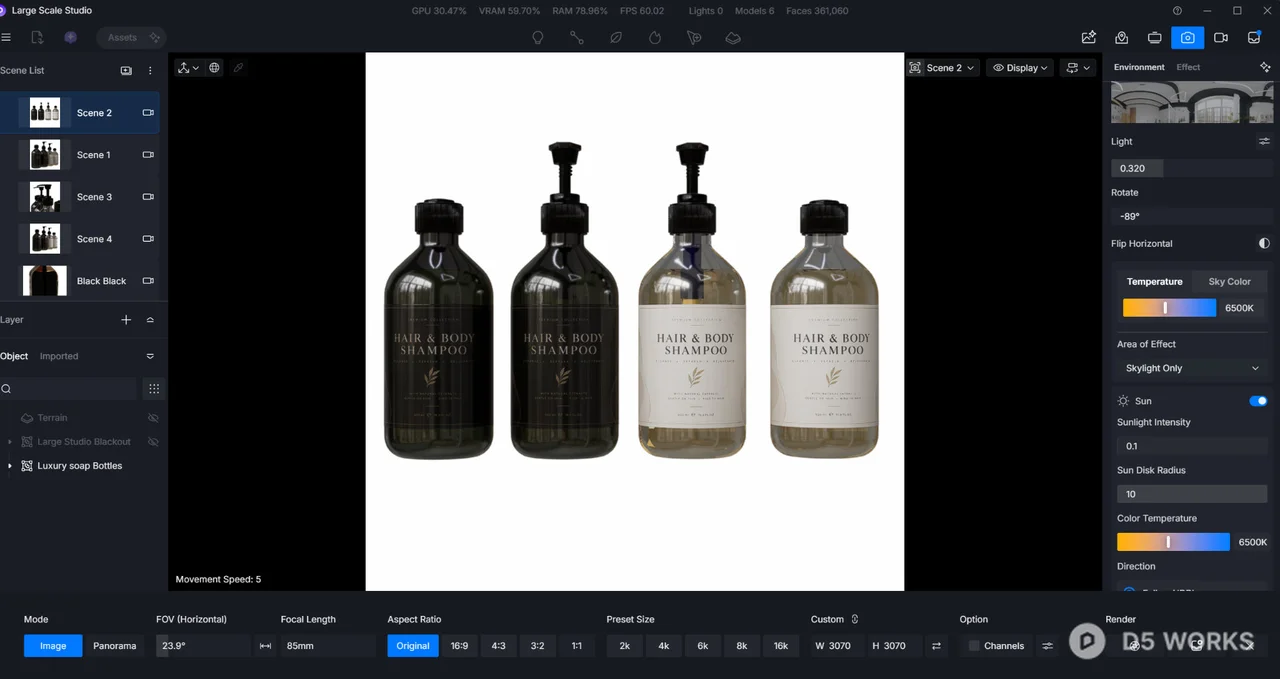The image size is (1280, 679).
Task: Select the terrain layers tool icon
Action: click(x=733, y=38)
